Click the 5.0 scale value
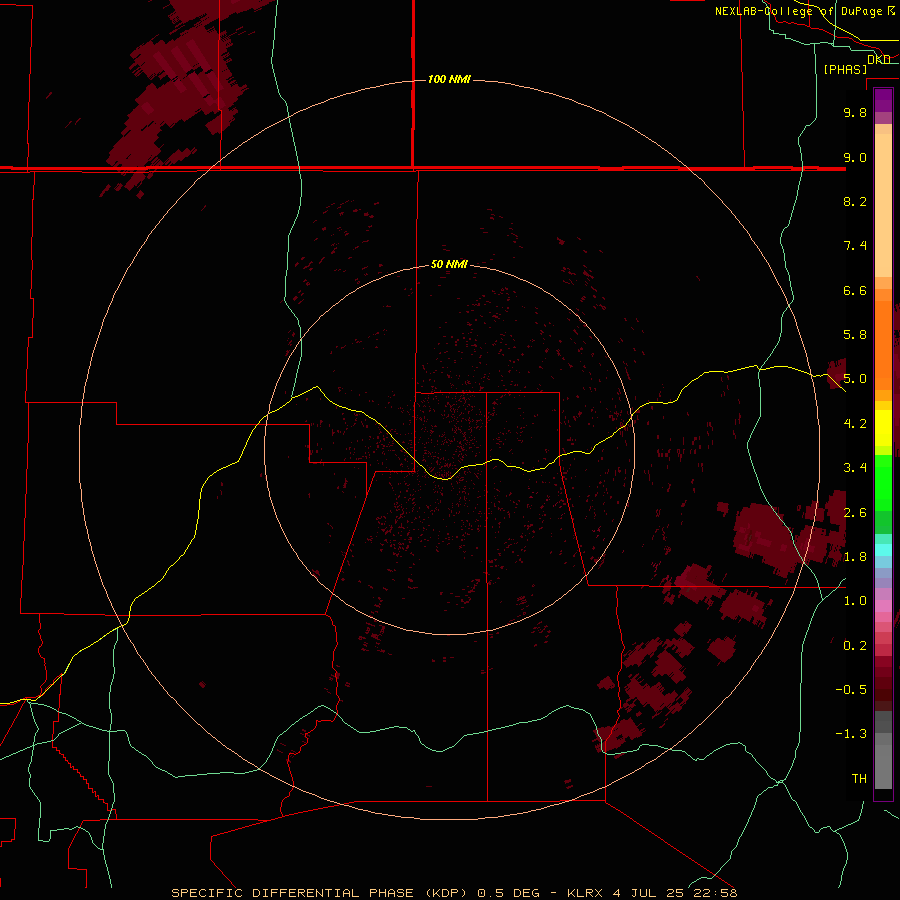 coord(855,379)
